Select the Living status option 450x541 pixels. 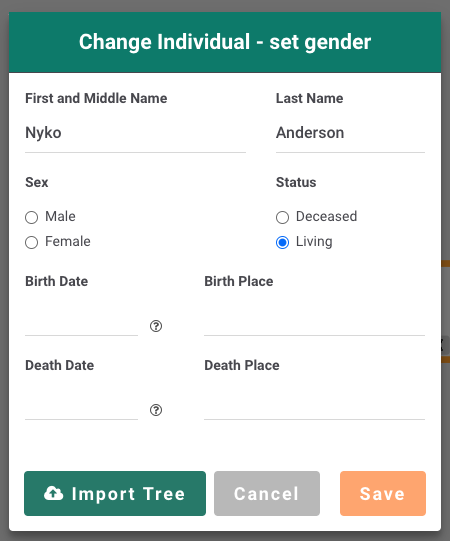[x=282, y=242]
